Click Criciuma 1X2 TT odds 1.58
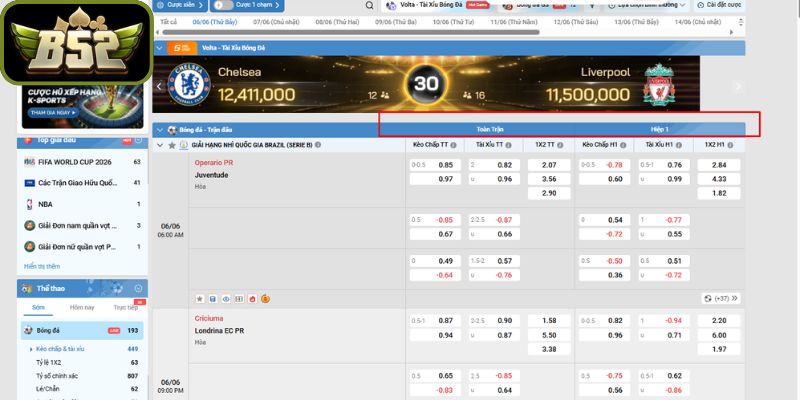This screenshot has width=800, height=400. pyautogui.click(x=549, y=320)
